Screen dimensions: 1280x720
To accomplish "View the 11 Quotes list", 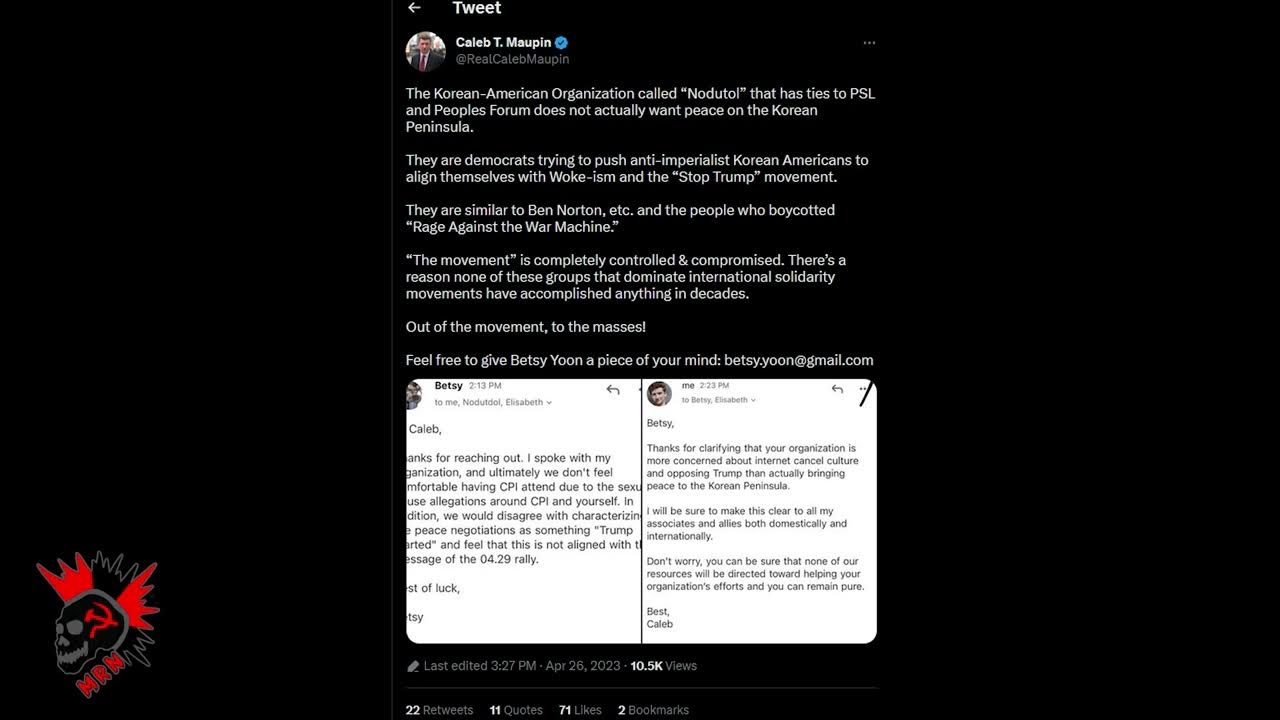I will pos(516,710).
